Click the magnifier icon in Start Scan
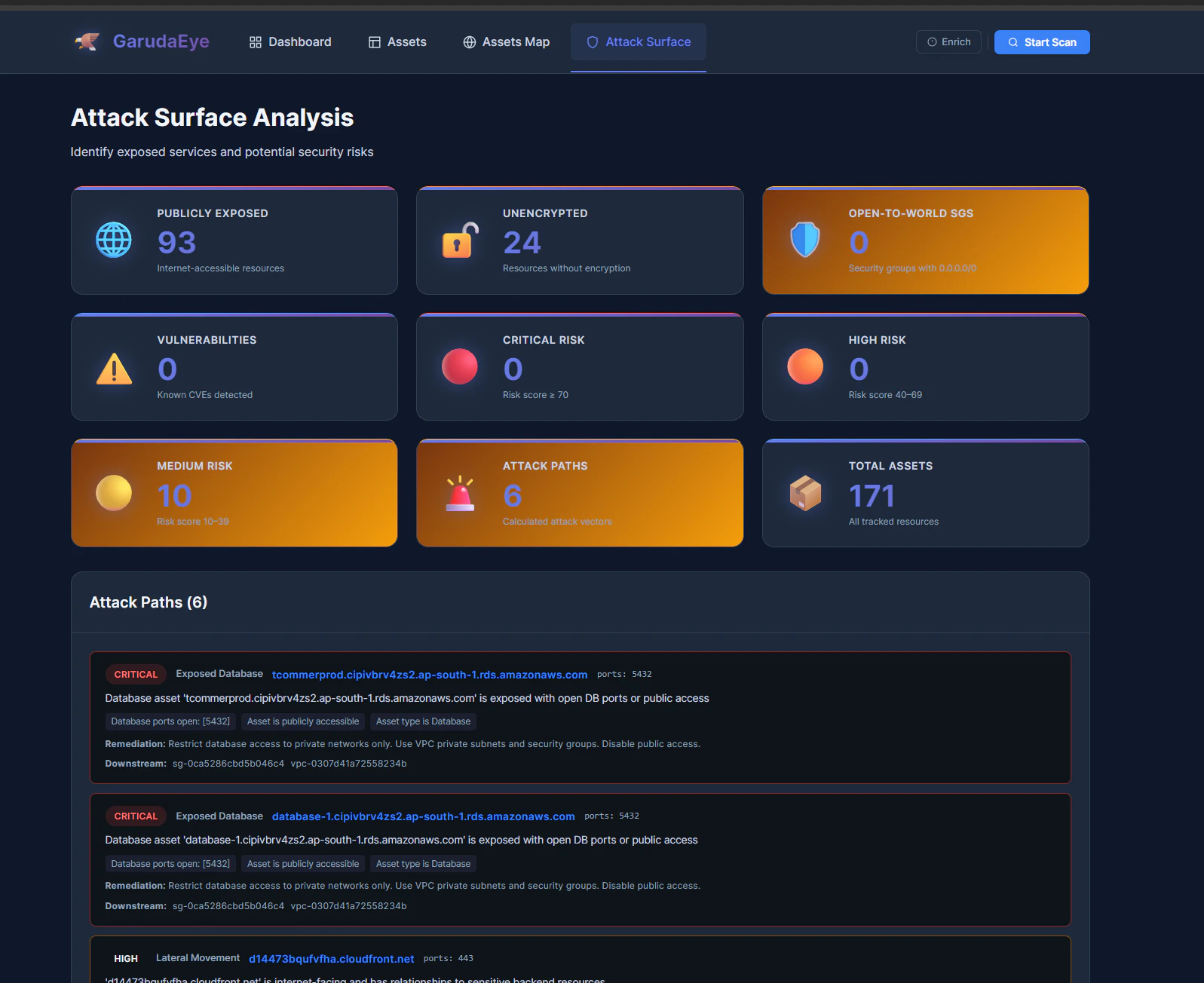 1013,42
